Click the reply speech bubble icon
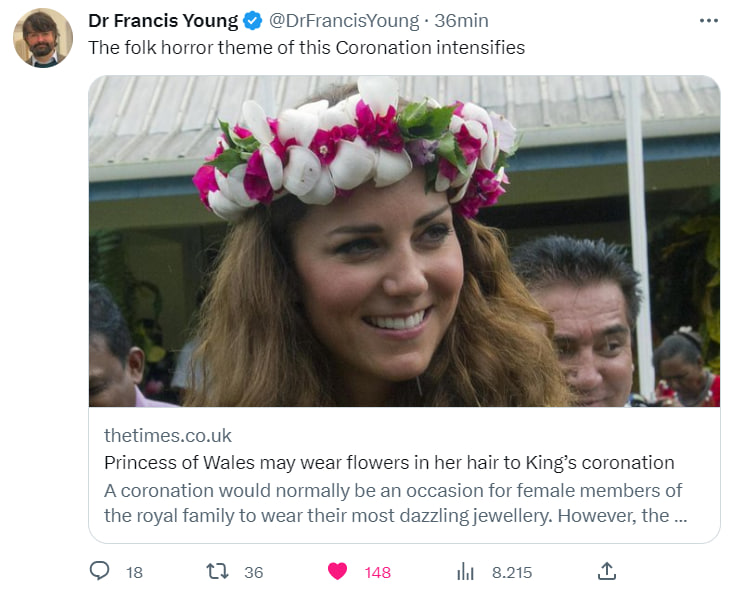Screen dimensions: 733x592 (100, 571)
